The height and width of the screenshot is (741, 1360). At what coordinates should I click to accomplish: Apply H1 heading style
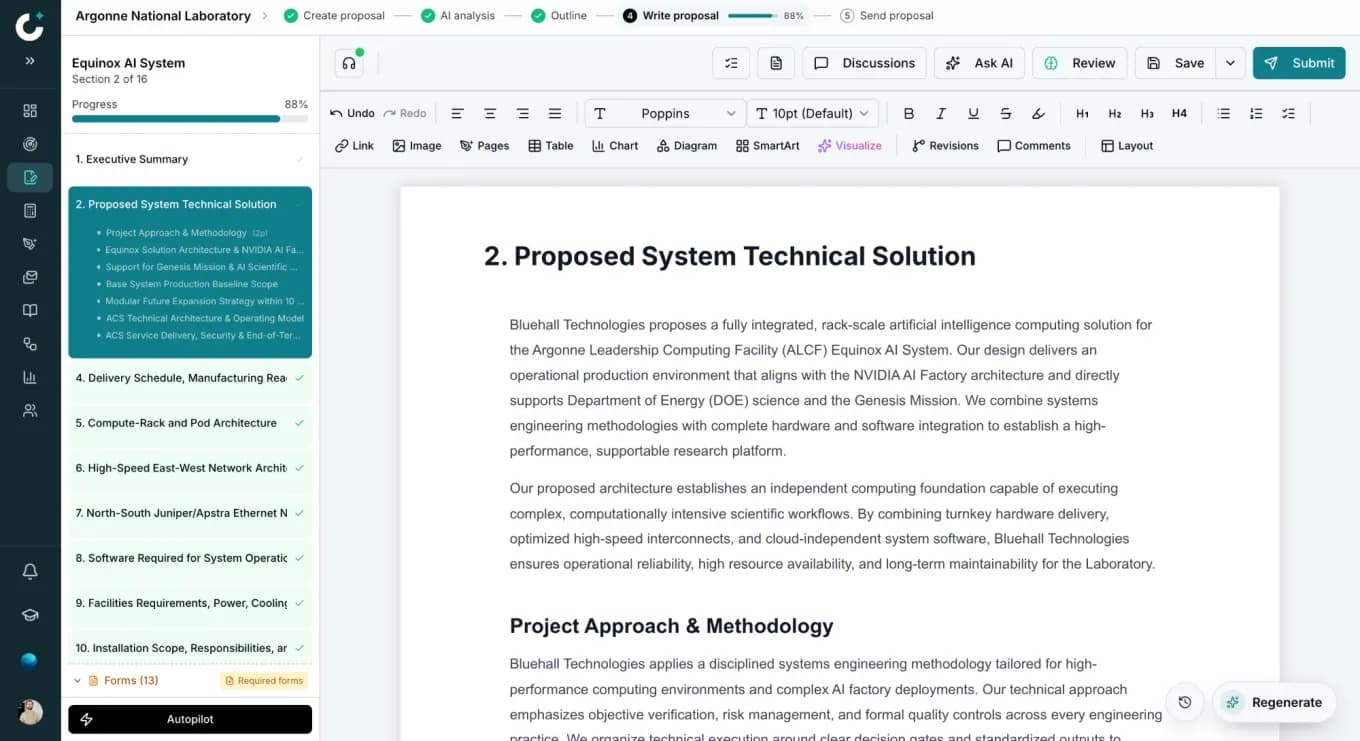1082,114
